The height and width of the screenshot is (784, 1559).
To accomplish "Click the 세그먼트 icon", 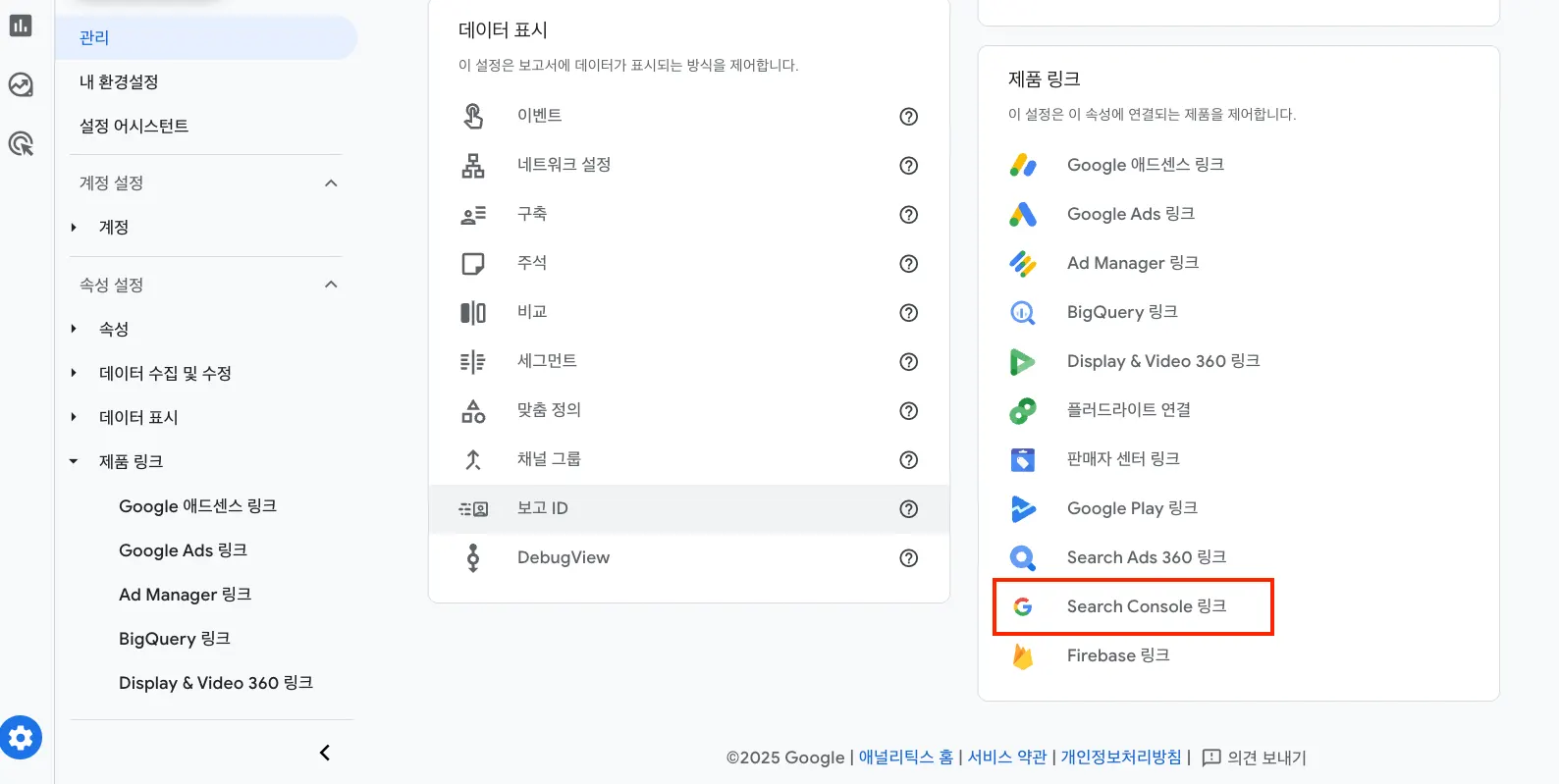I will (x=473, y=361).
